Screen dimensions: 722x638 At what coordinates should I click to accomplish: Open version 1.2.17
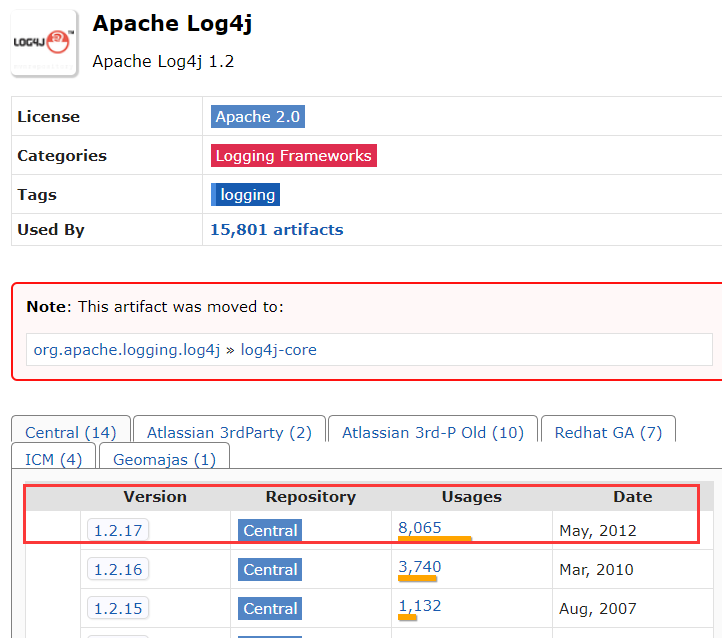[118, 530]
